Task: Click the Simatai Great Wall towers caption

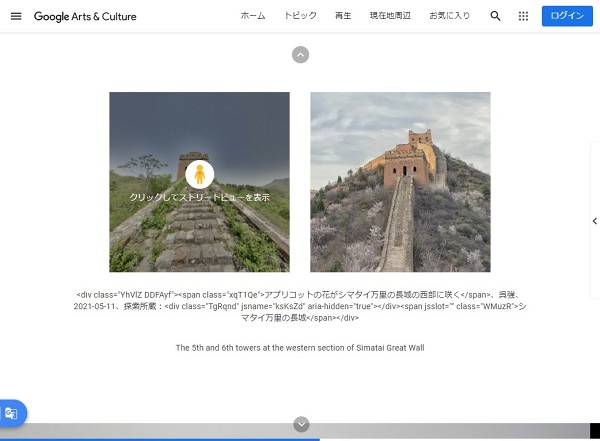Action: (x=300, y=348)
